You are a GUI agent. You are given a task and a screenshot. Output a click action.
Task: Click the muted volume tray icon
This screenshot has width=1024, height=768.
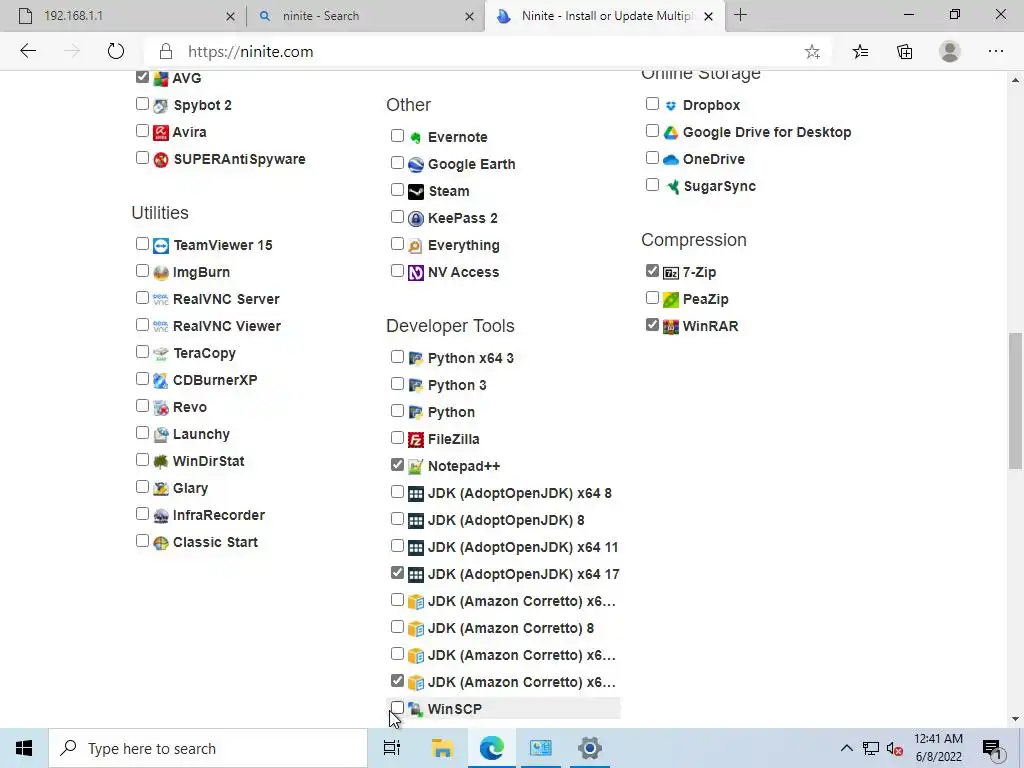coord(895,749)
